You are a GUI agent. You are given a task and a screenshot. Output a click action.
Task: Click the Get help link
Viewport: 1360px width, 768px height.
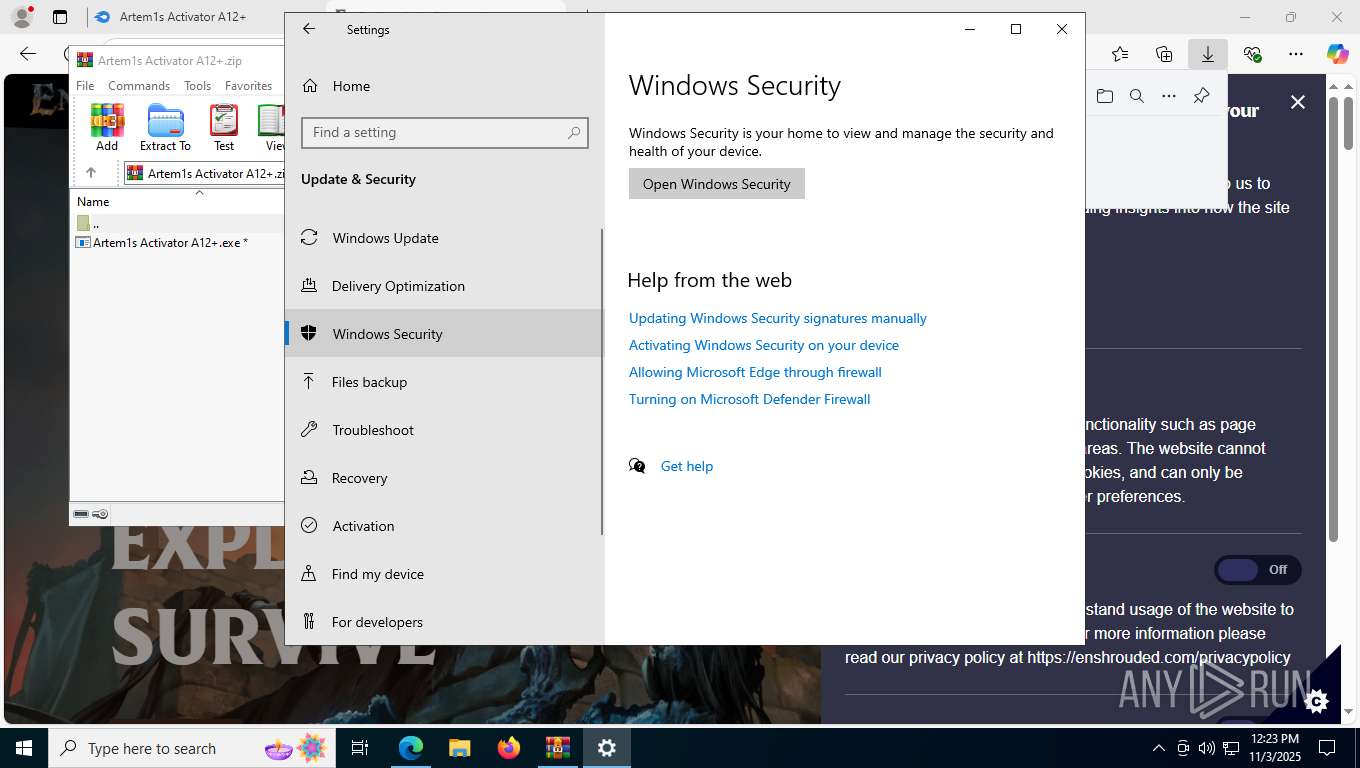(x=687, y=466)
